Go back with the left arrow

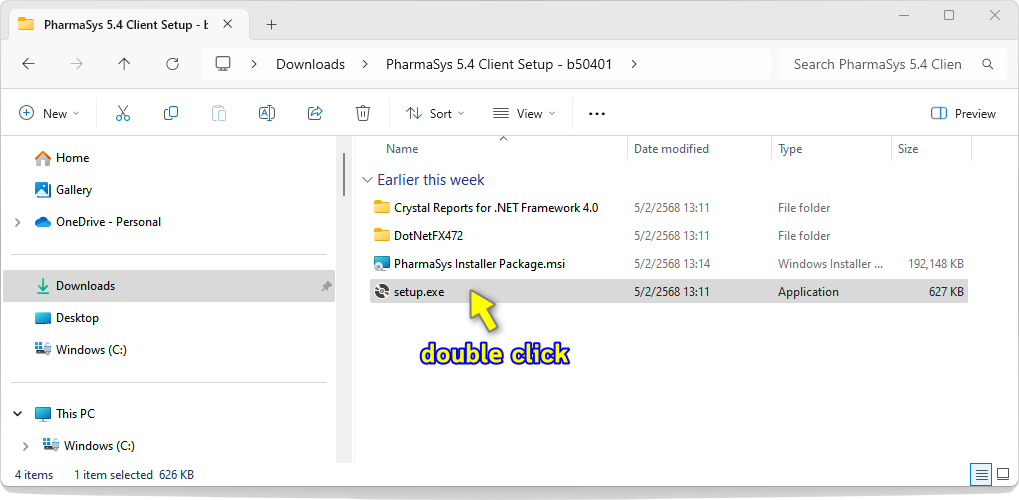28,64
